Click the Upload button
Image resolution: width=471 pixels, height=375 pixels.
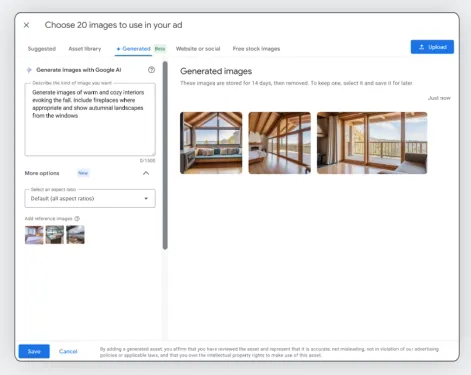pos(432,47)
